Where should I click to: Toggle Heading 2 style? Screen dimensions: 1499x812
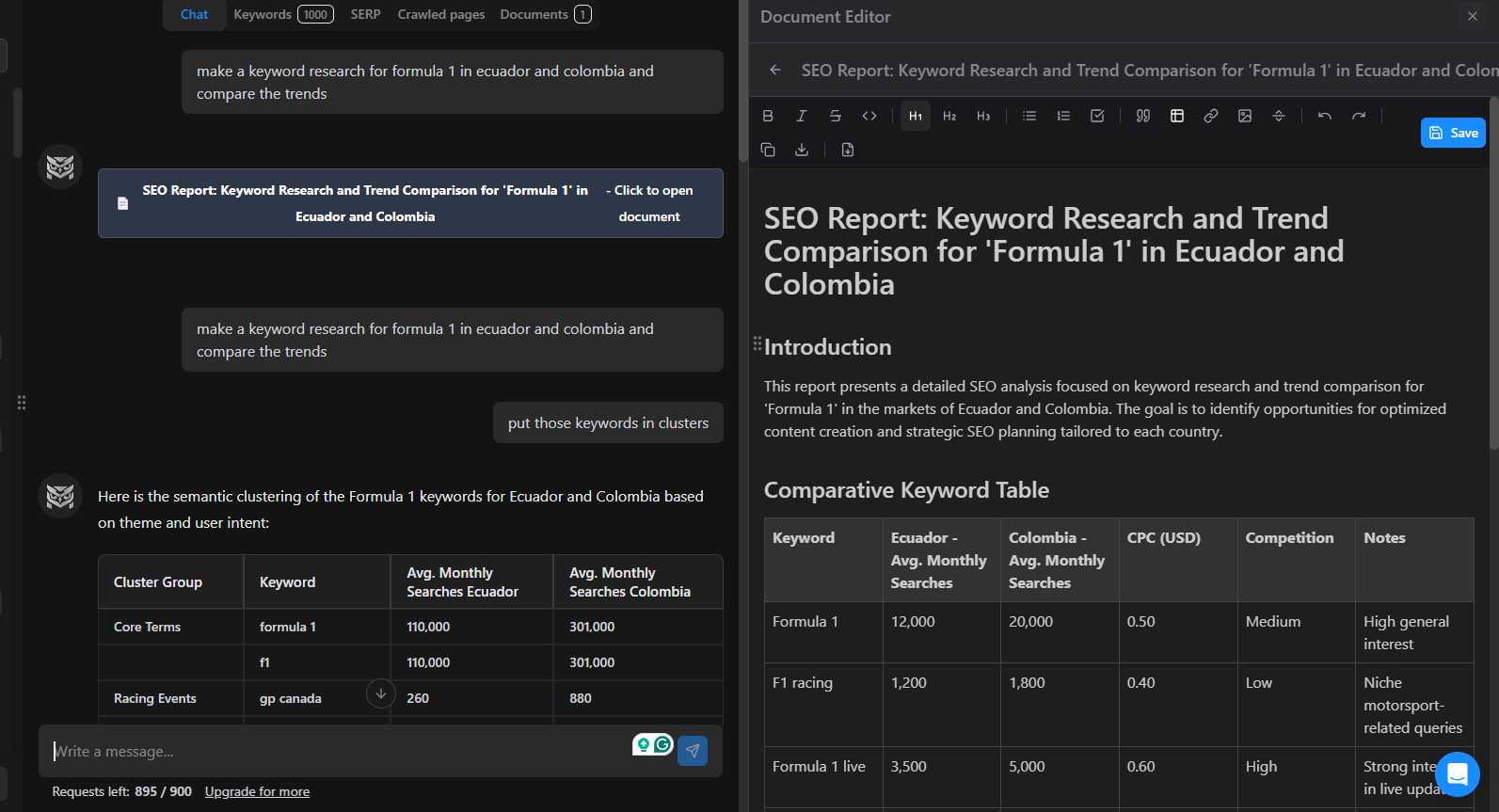pyautogui.click(x=949, y=116)
